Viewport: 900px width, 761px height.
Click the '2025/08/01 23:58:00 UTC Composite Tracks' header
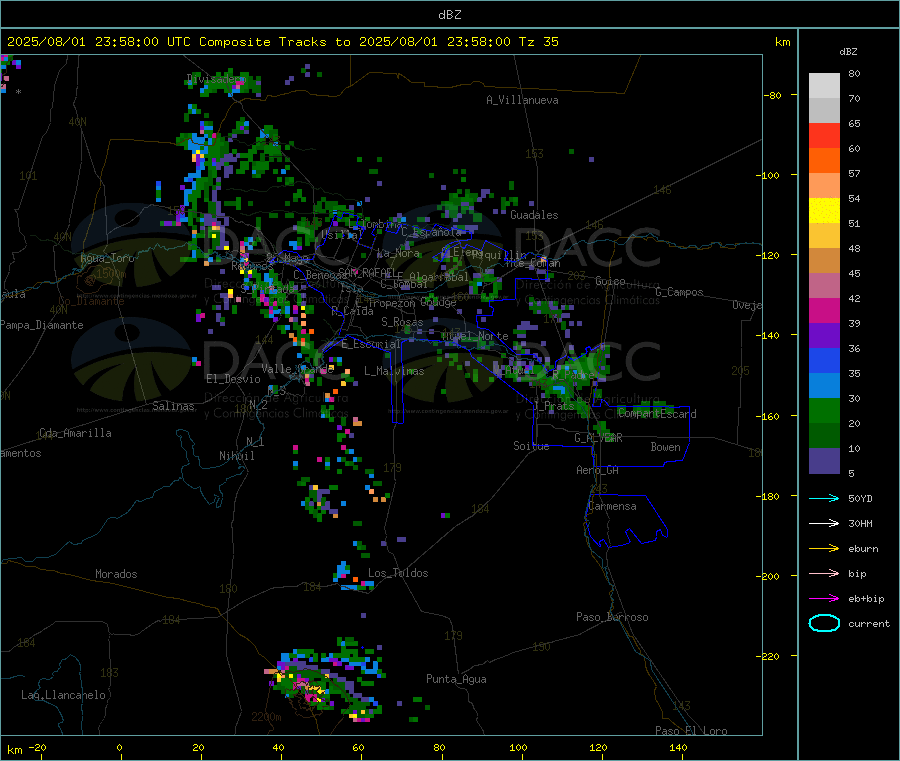click(x=167, y=42)
